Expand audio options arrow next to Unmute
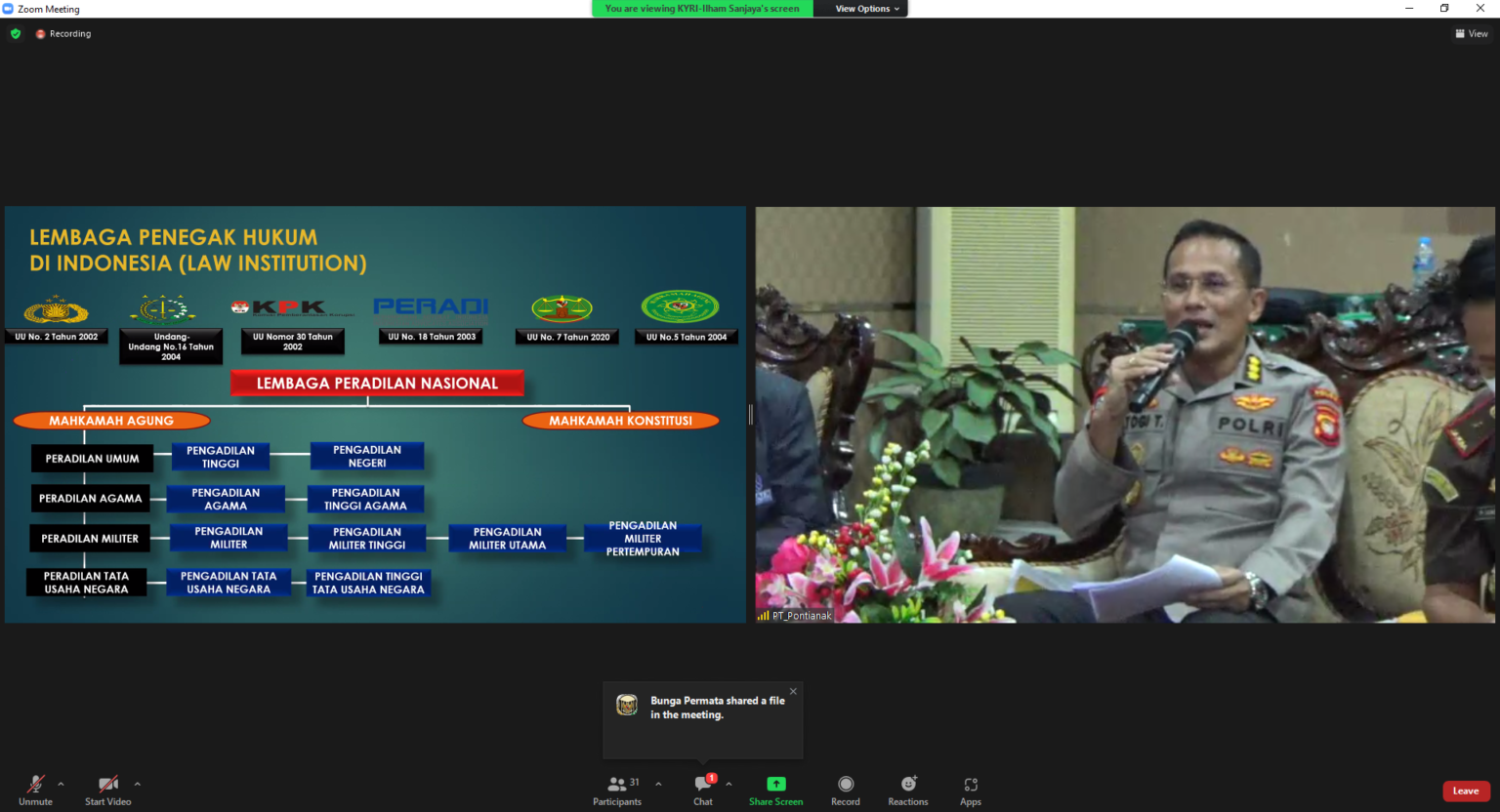The width and height of the screenshot is (1500, 812). pos(61,784)
